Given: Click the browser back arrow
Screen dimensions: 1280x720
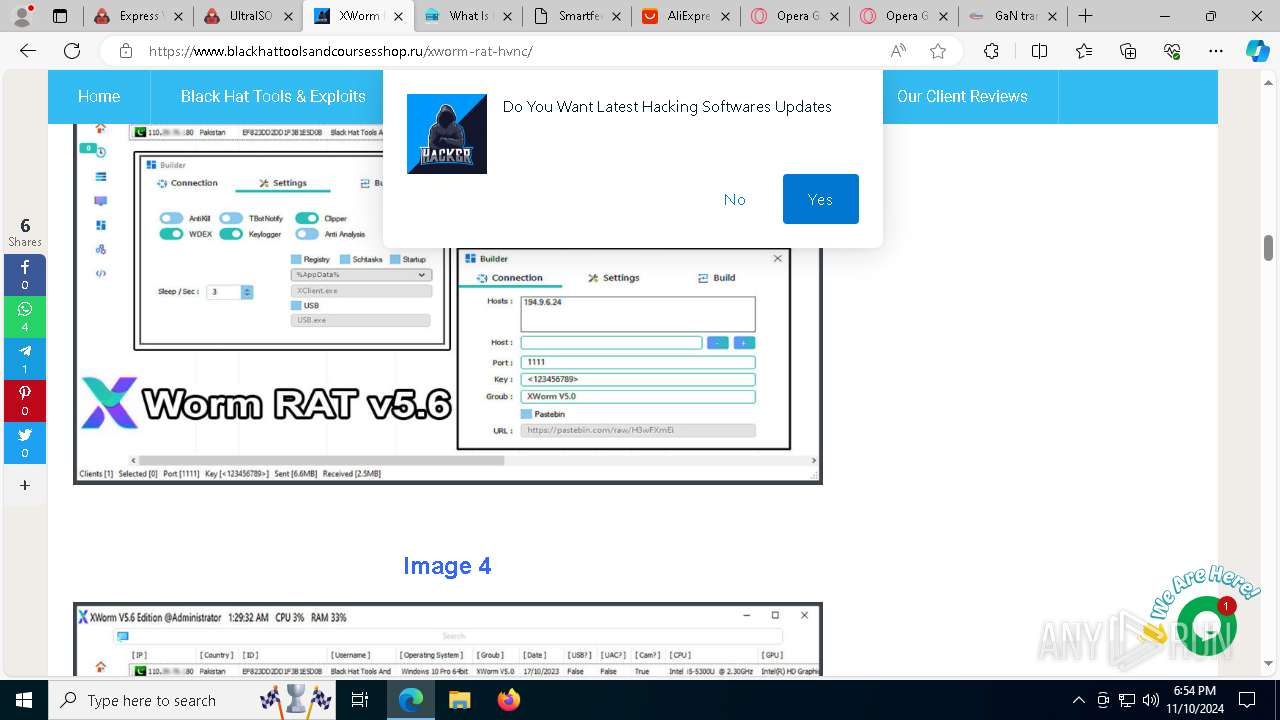Looking at the screenshot, I should 28,51.
